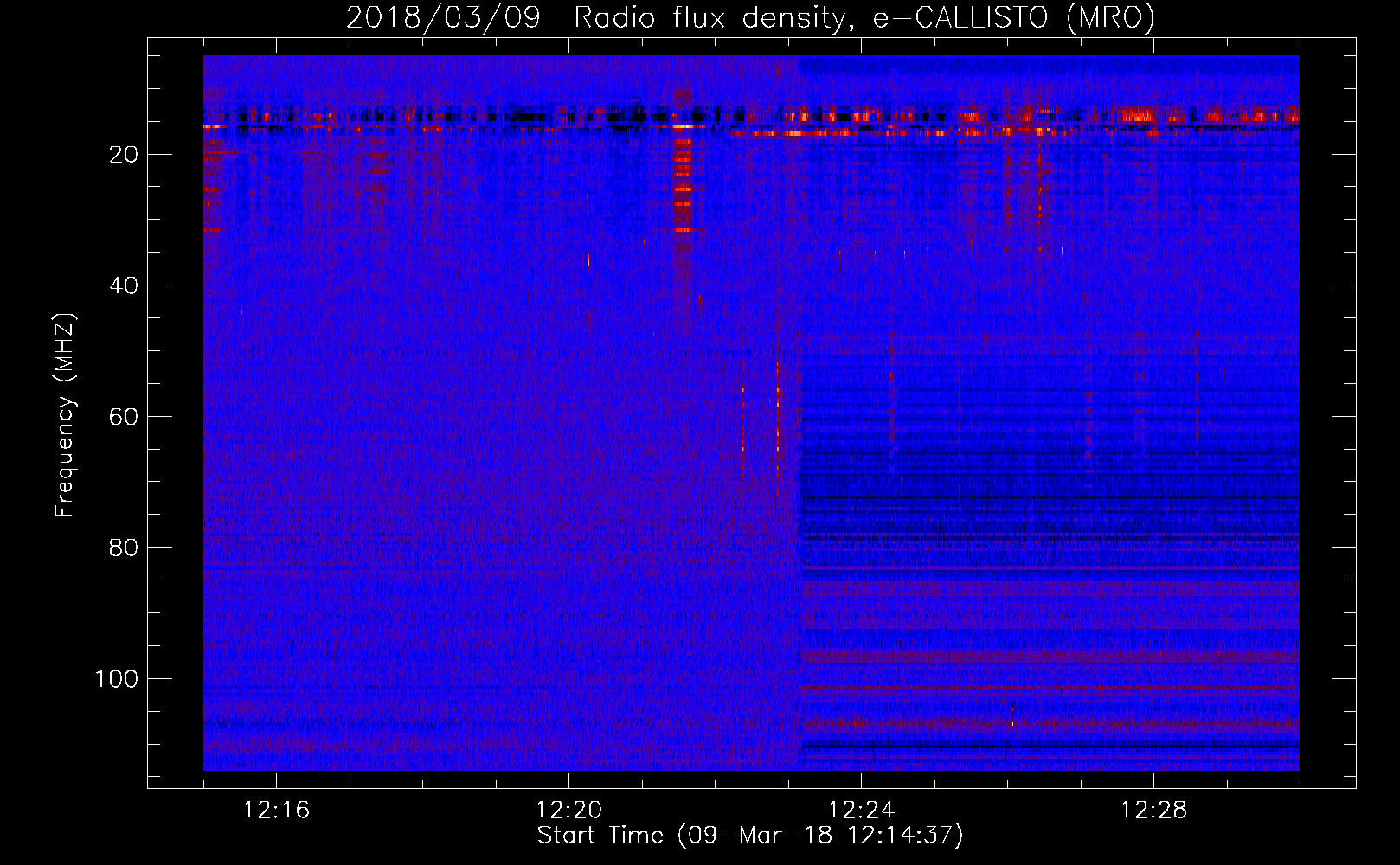This screenshot has width=1400, height=865.
Task: Click the 80 frequency tick label
Action: tap(124, 548)
